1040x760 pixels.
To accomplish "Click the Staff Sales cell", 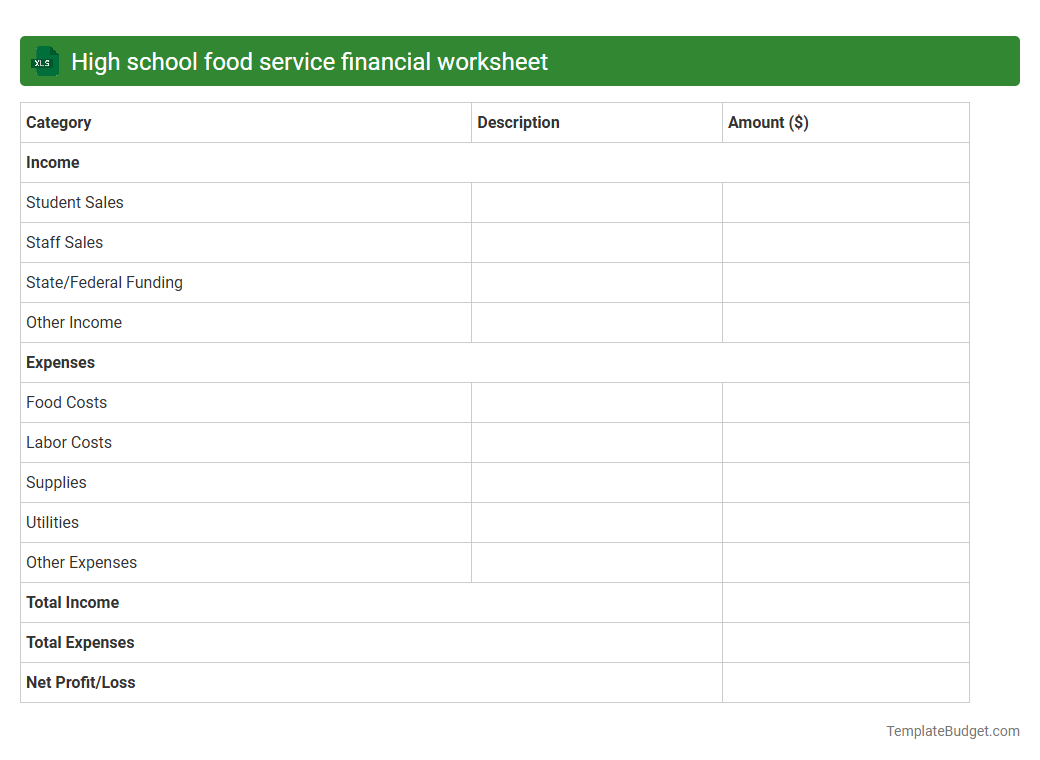I will click(64, 242).
